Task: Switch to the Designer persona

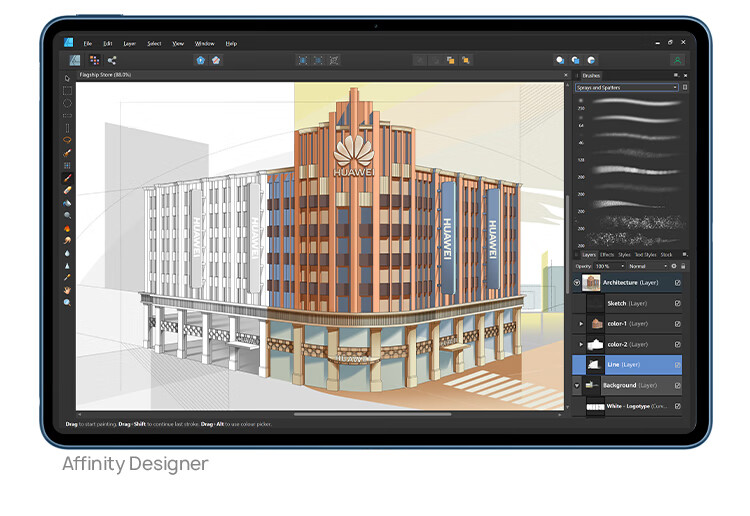Action: pos(75,60)
